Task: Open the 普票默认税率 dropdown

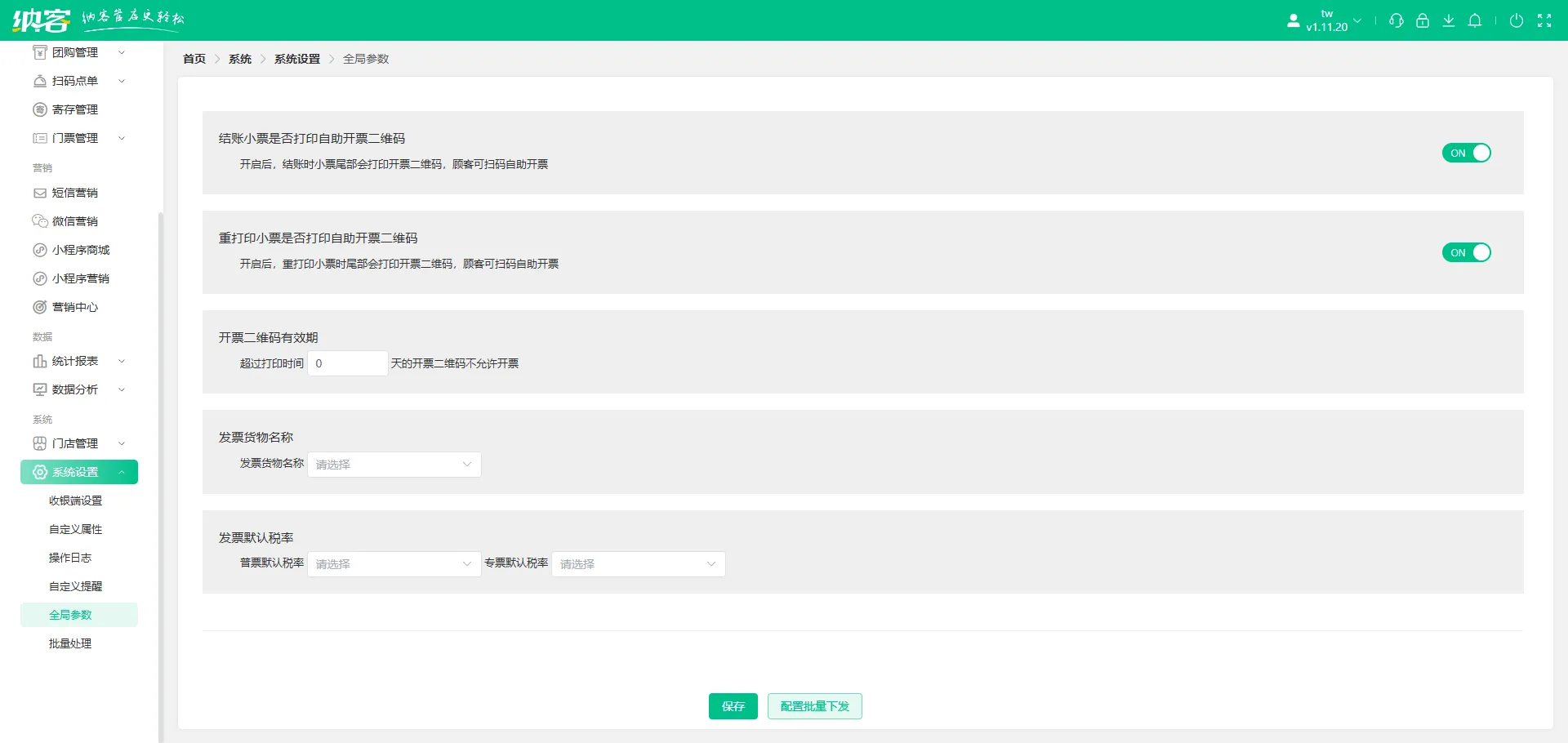Action: click(394, 564)
